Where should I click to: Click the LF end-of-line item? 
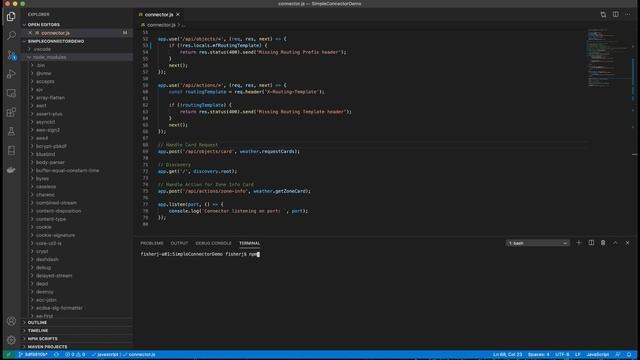578,354
